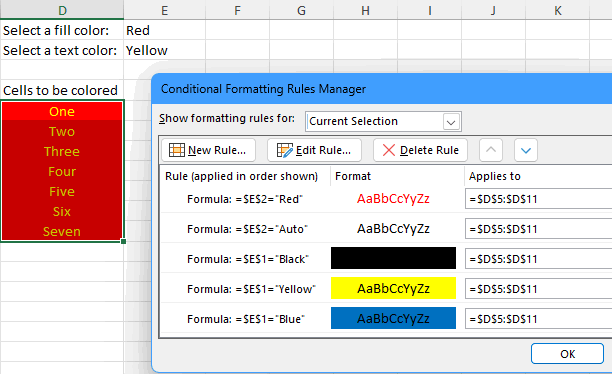
Task: Delete the selected rule
Action: [x=420, y=150]
